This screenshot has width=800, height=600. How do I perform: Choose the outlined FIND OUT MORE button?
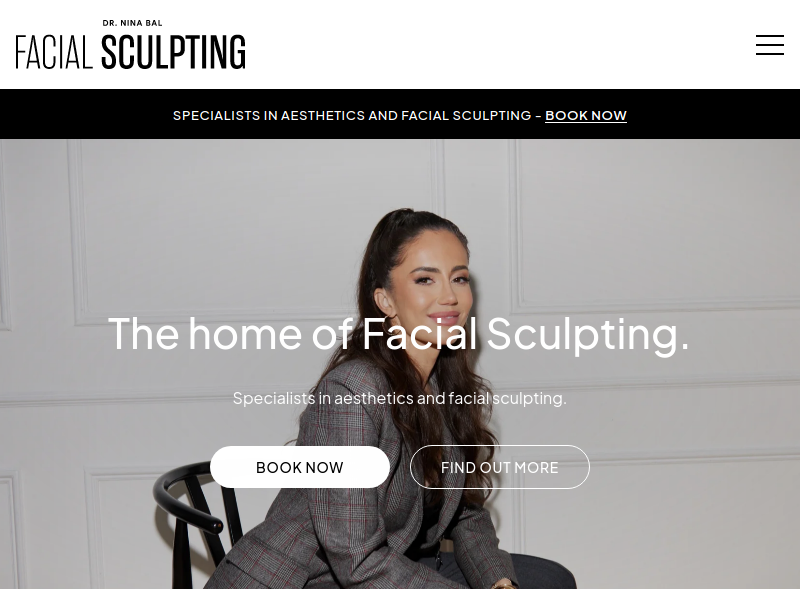[499, 467]
